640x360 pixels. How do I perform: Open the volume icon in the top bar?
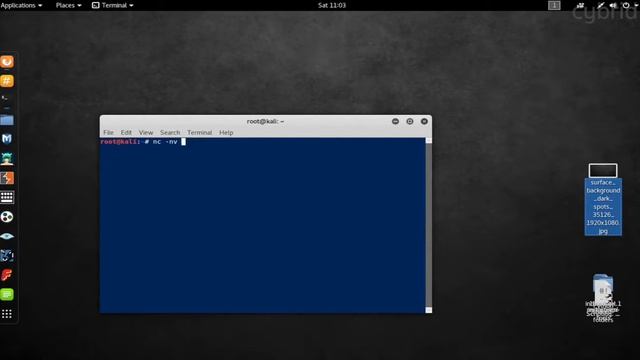[x=613, y=5]
